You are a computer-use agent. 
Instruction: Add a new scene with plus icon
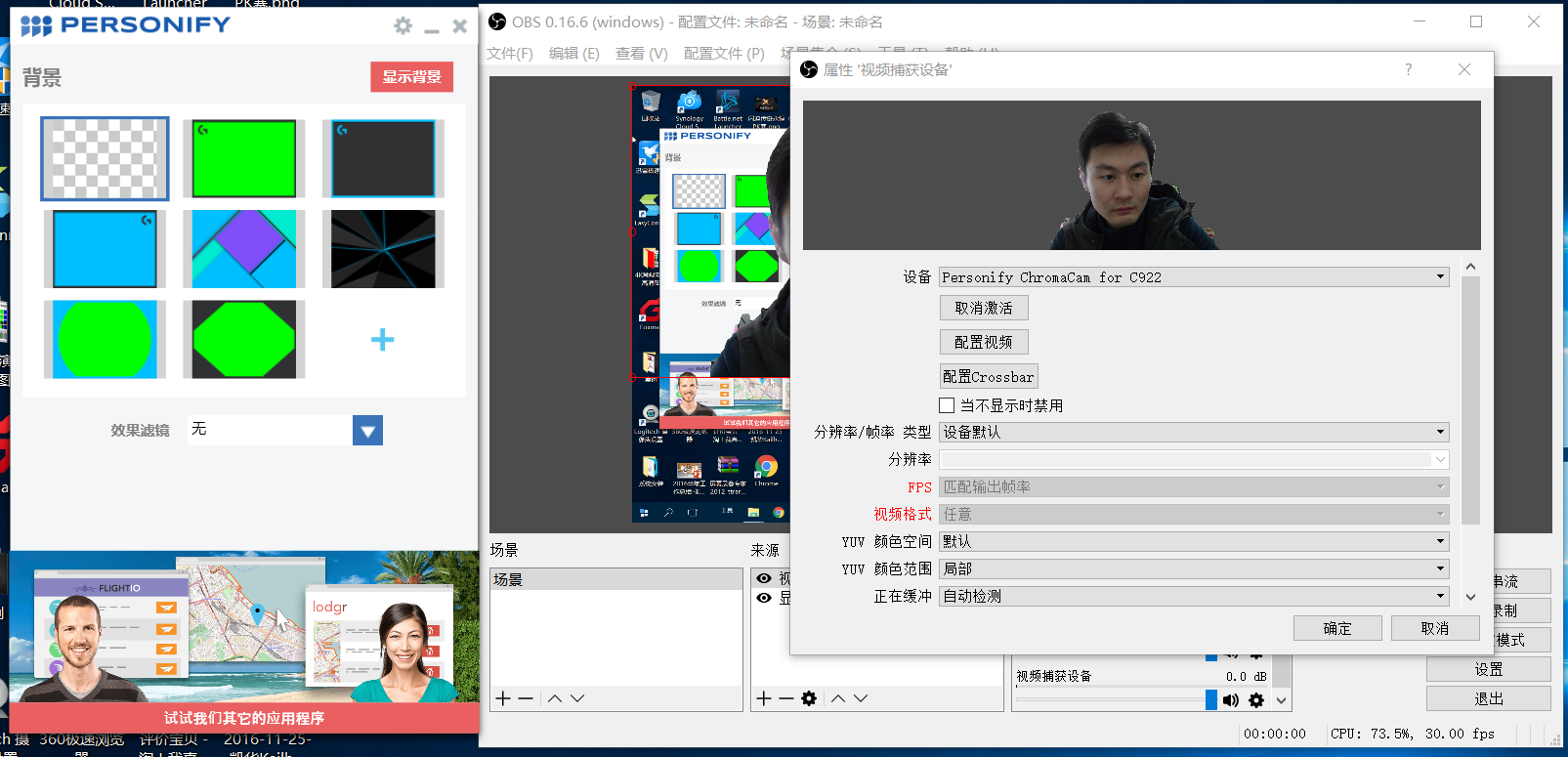[x=503, y=698]
